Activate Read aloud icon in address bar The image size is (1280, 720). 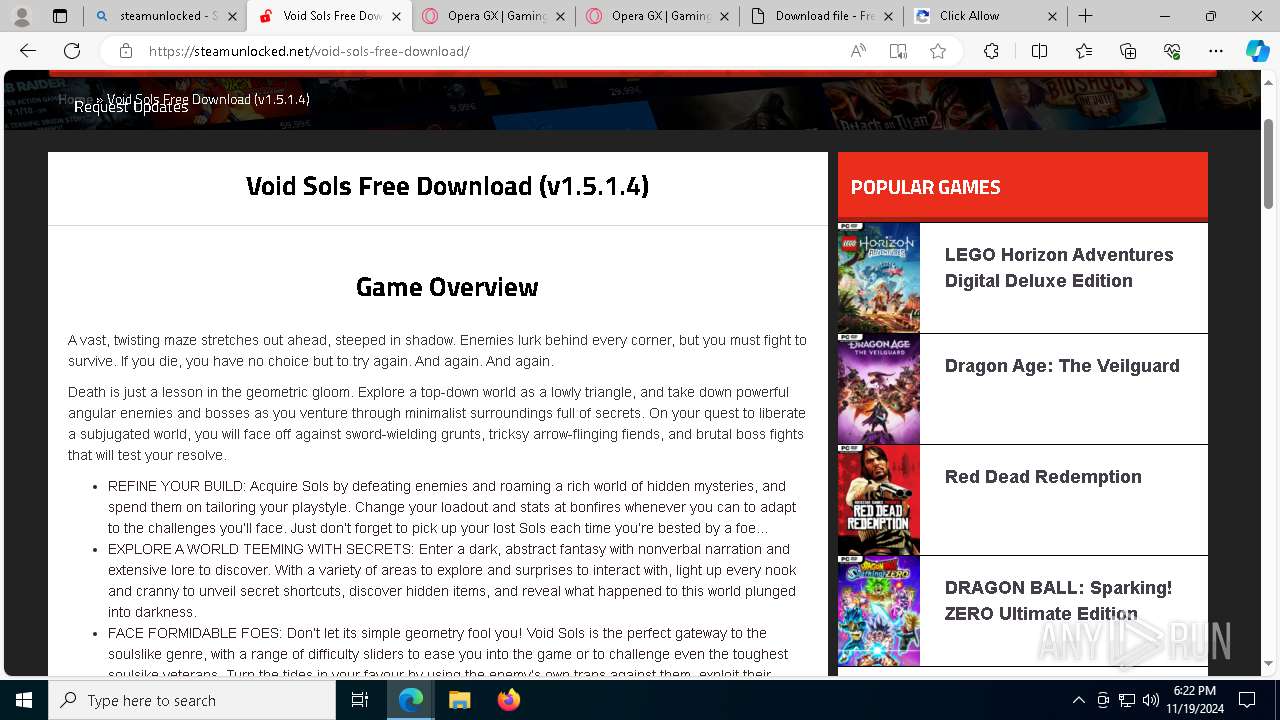click(858, 51)
